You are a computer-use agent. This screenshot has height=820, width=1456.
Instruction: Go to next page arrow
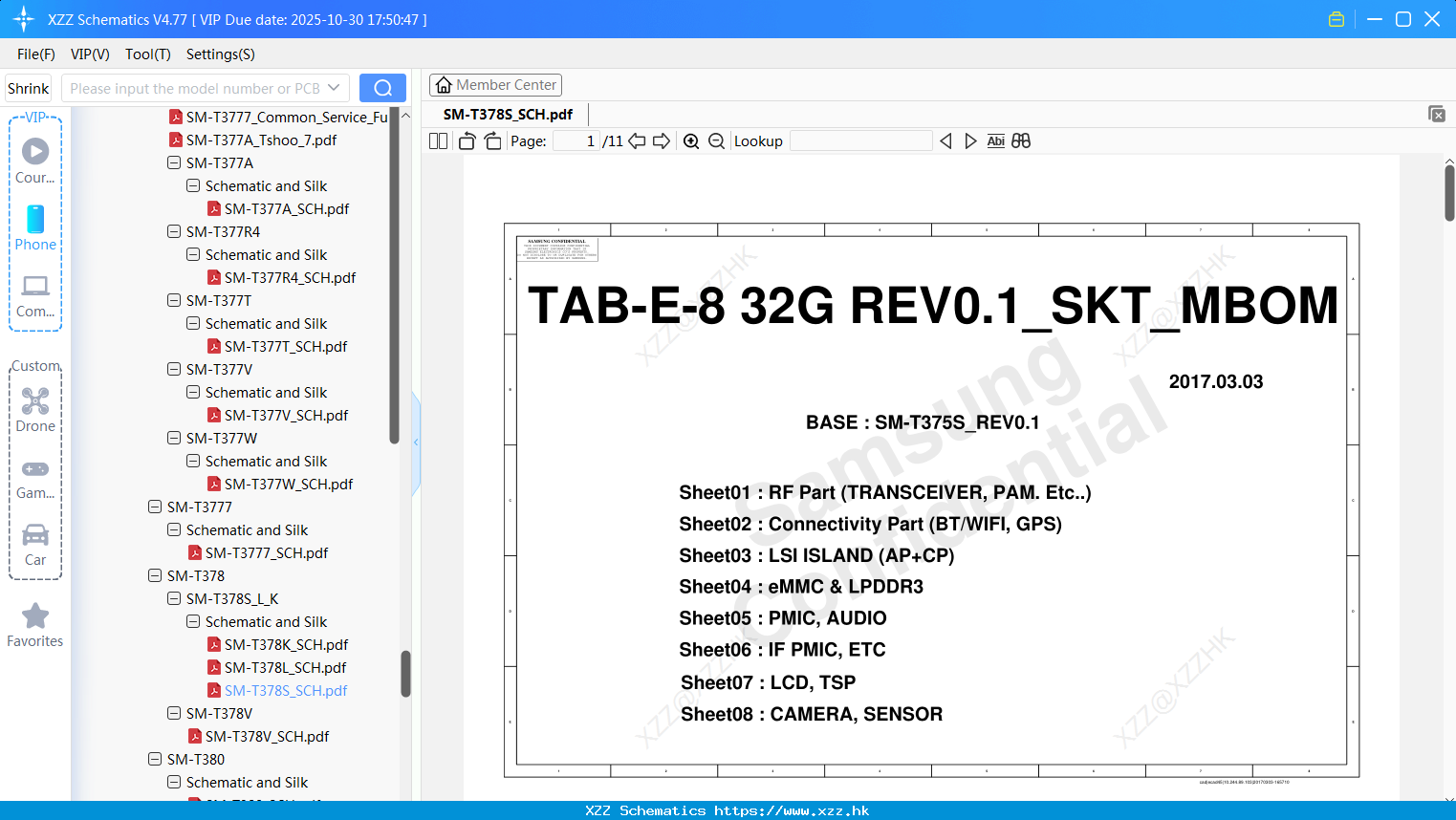tap(662, 141)
